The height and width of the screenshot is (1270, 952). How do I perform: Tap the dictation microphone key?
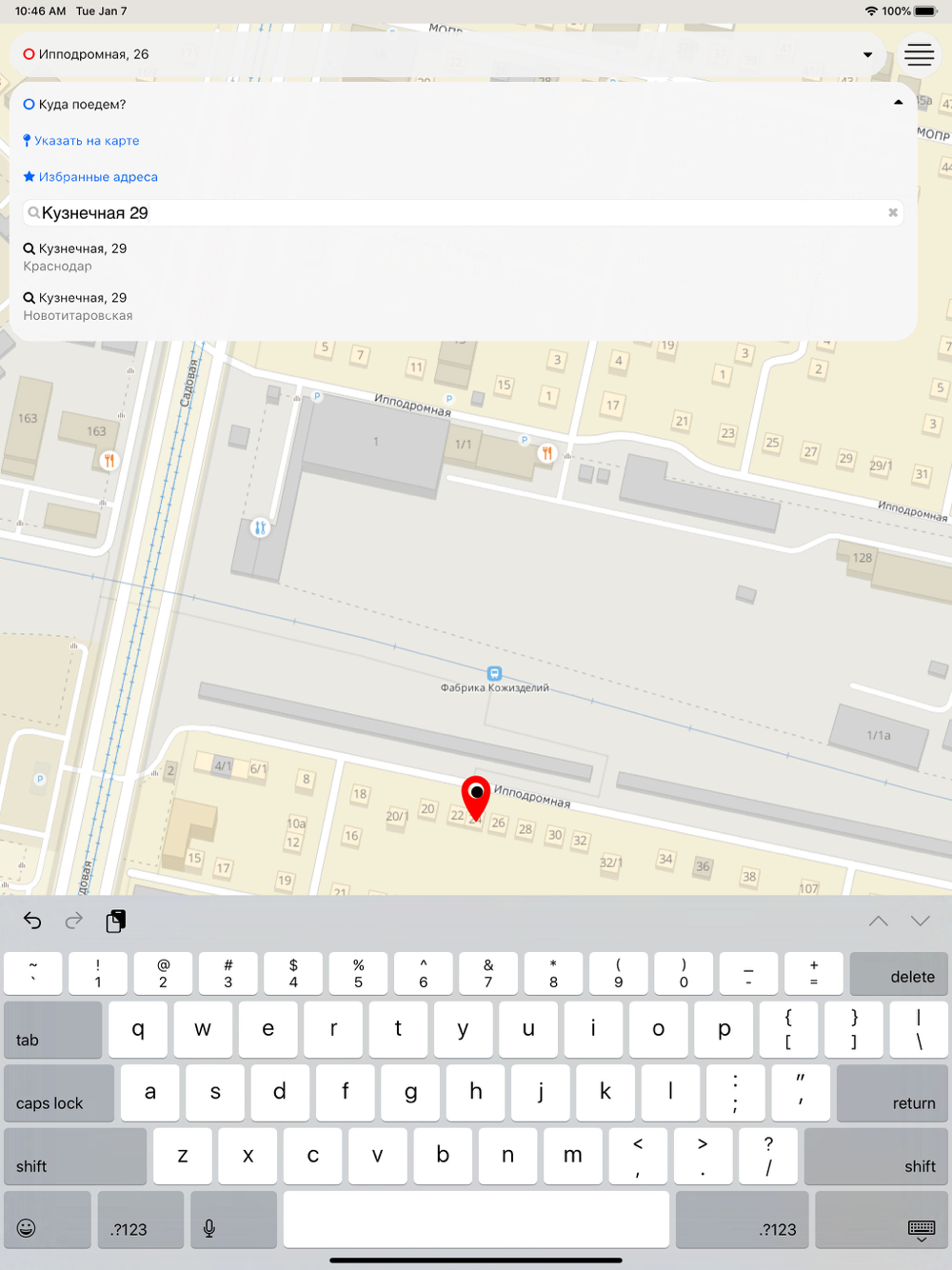[x=233, y=1220]
